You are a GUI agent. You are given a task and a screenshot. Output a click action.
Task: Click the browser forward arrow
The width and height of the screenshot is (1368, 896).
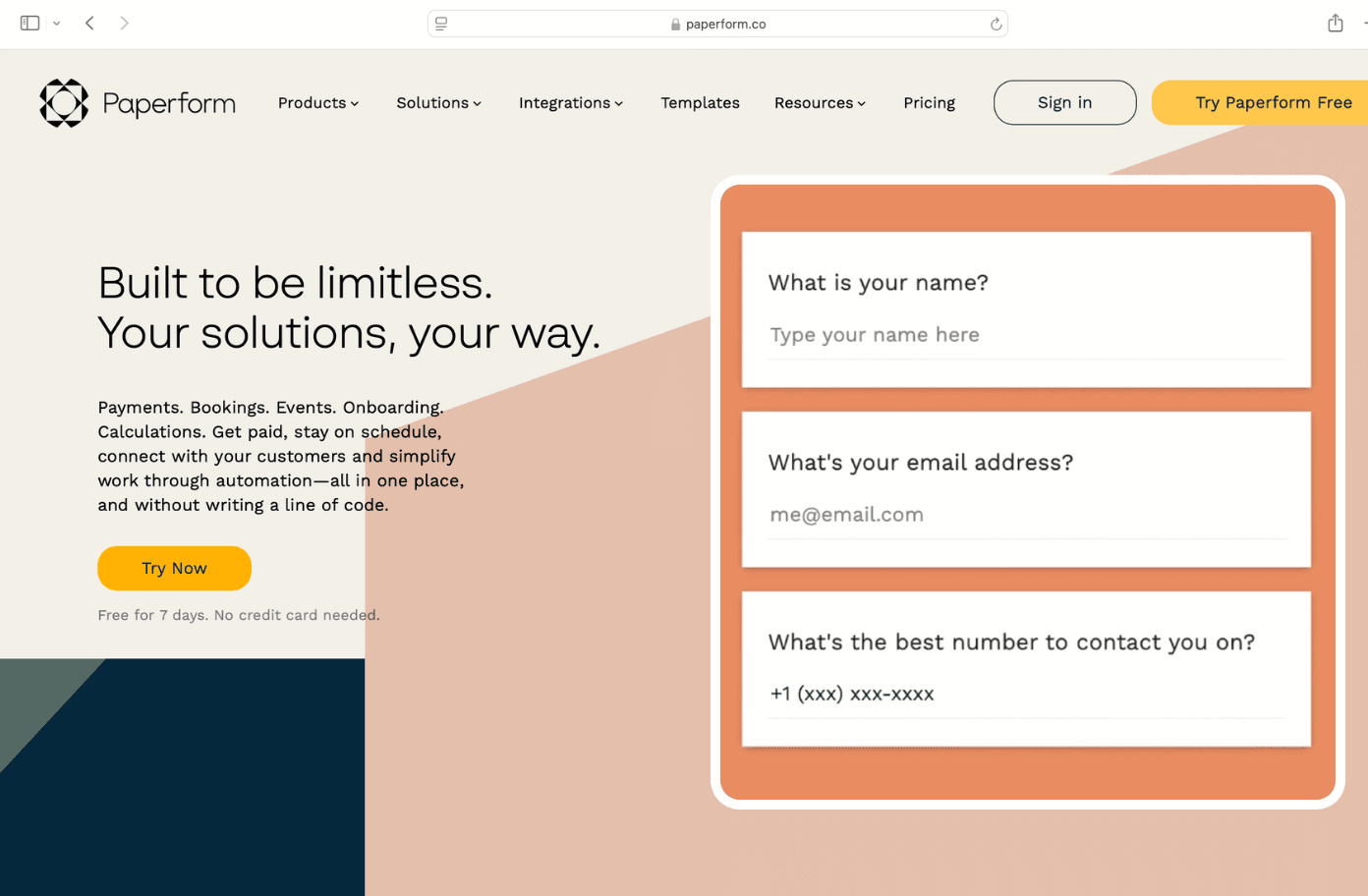(125, 22)
